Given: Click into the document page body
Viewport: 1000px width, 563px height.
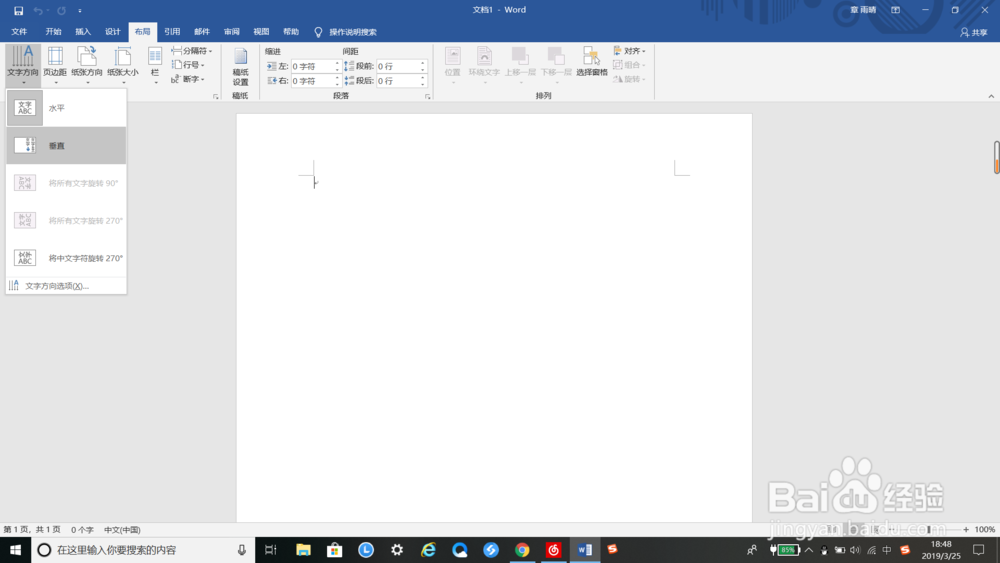Looking at the screenshot, I should [x=494, y=319].
